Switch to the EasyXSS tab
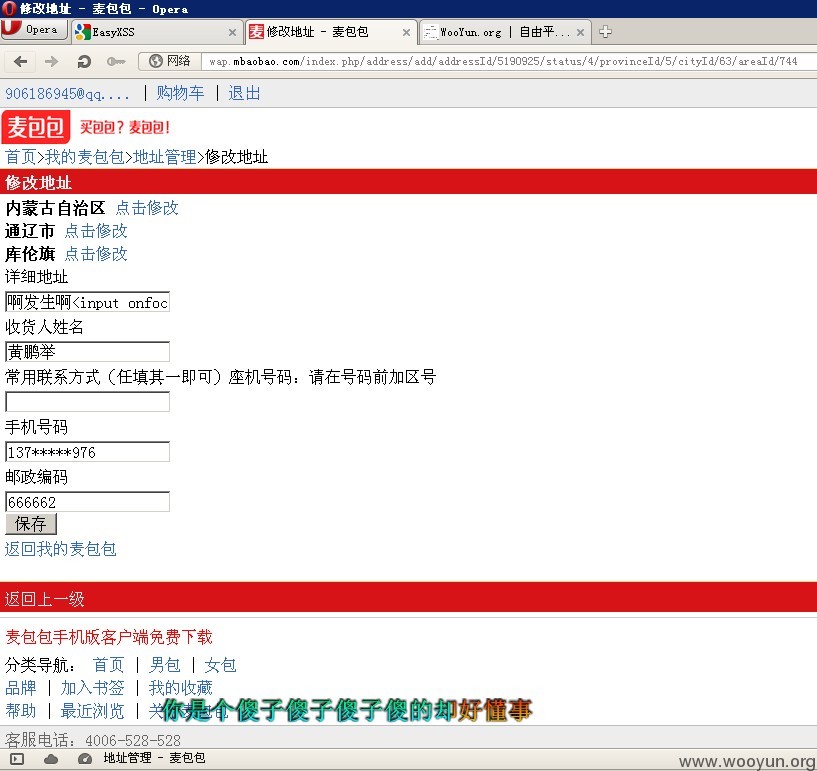This screenshot has width=817, height=771. pos(156,32)
